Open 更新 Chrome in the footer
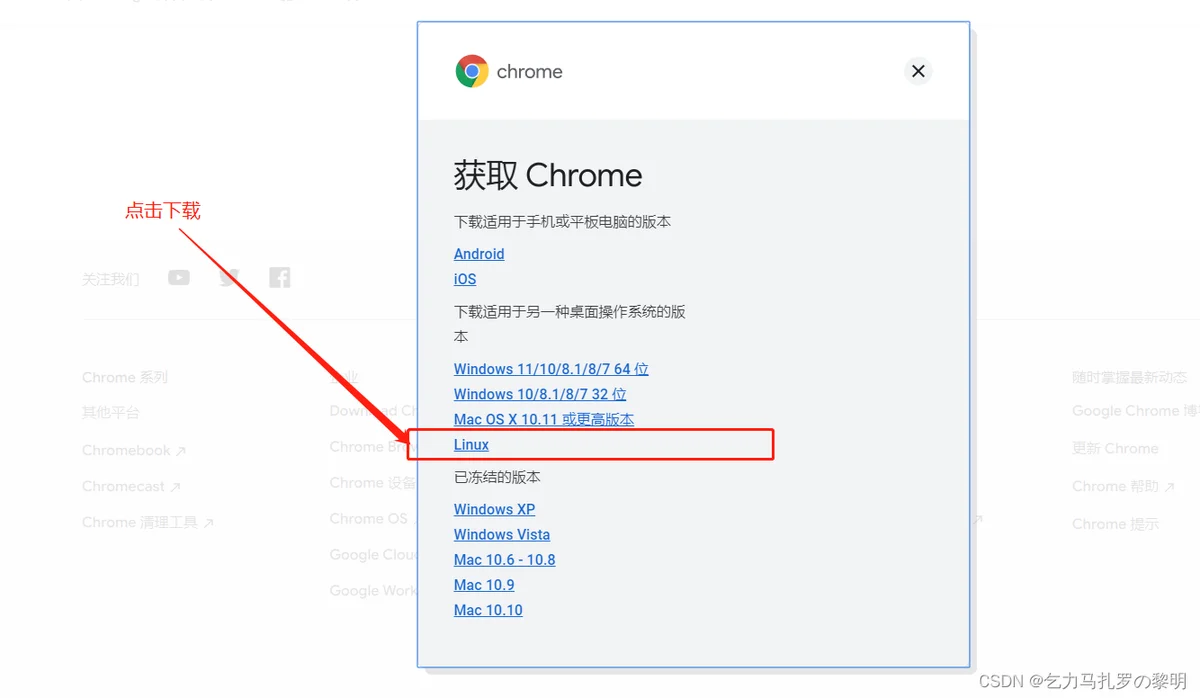The width and height of the screenshot is (1200, 698). point(1115,449)
